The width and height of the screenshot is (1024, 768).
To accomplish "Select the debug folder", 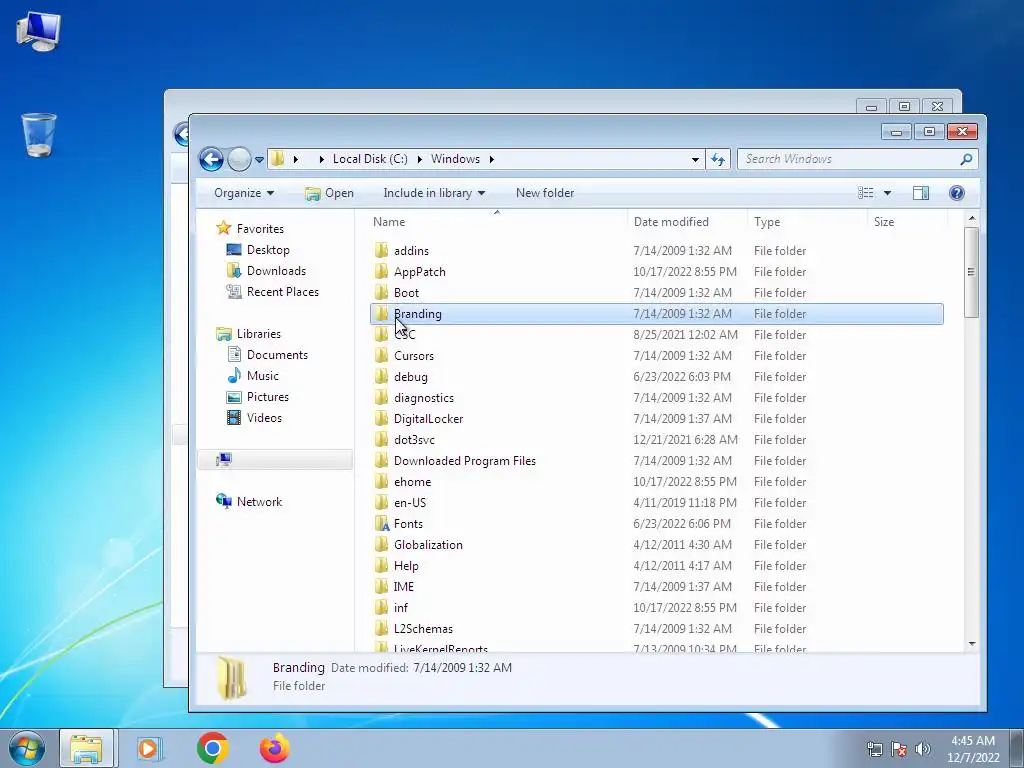I will point(411,377).
